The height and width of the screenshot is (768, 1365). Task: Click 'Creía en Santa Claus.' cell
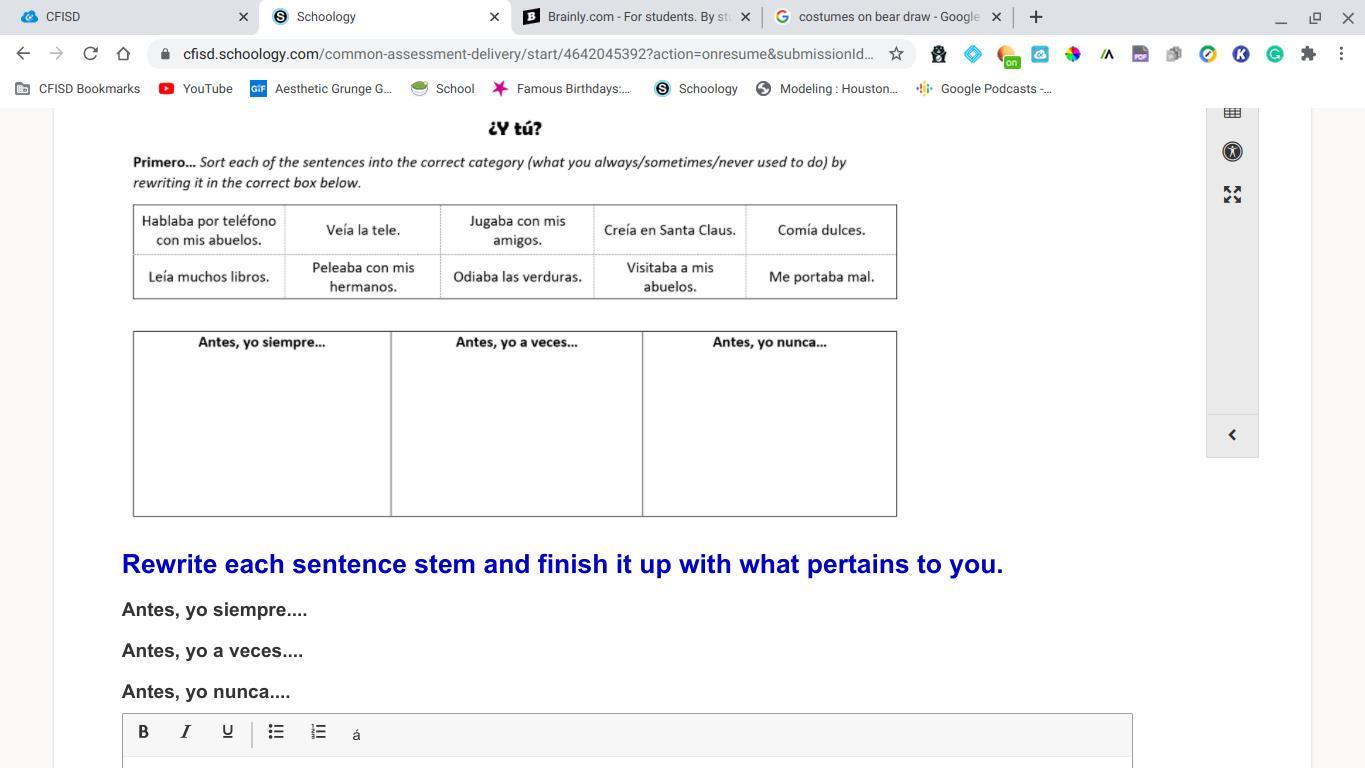[670, 230]
